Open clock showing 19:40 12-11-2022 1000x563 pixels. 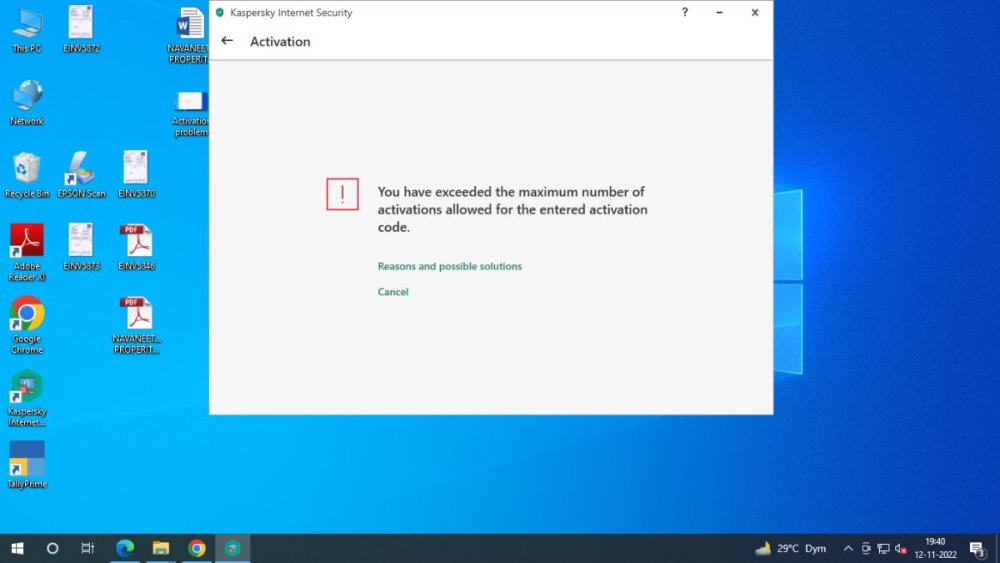[x=936, y=548]
